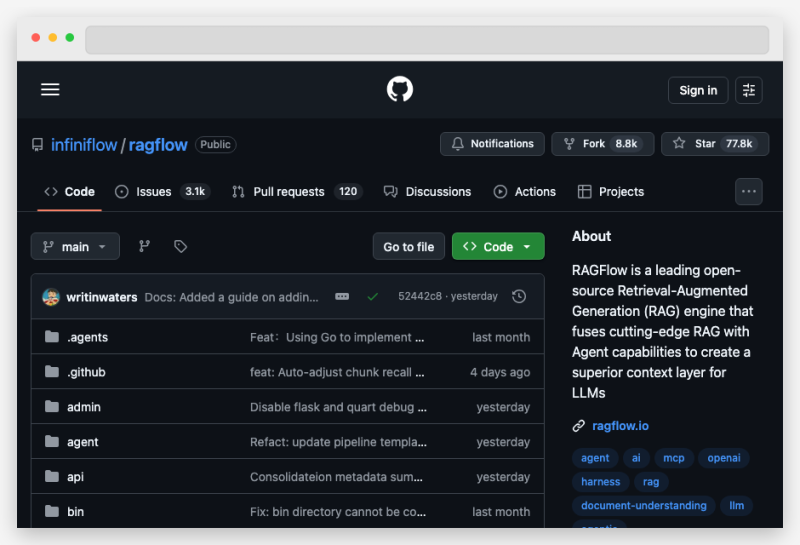Open Notifications for this repository

492,144
